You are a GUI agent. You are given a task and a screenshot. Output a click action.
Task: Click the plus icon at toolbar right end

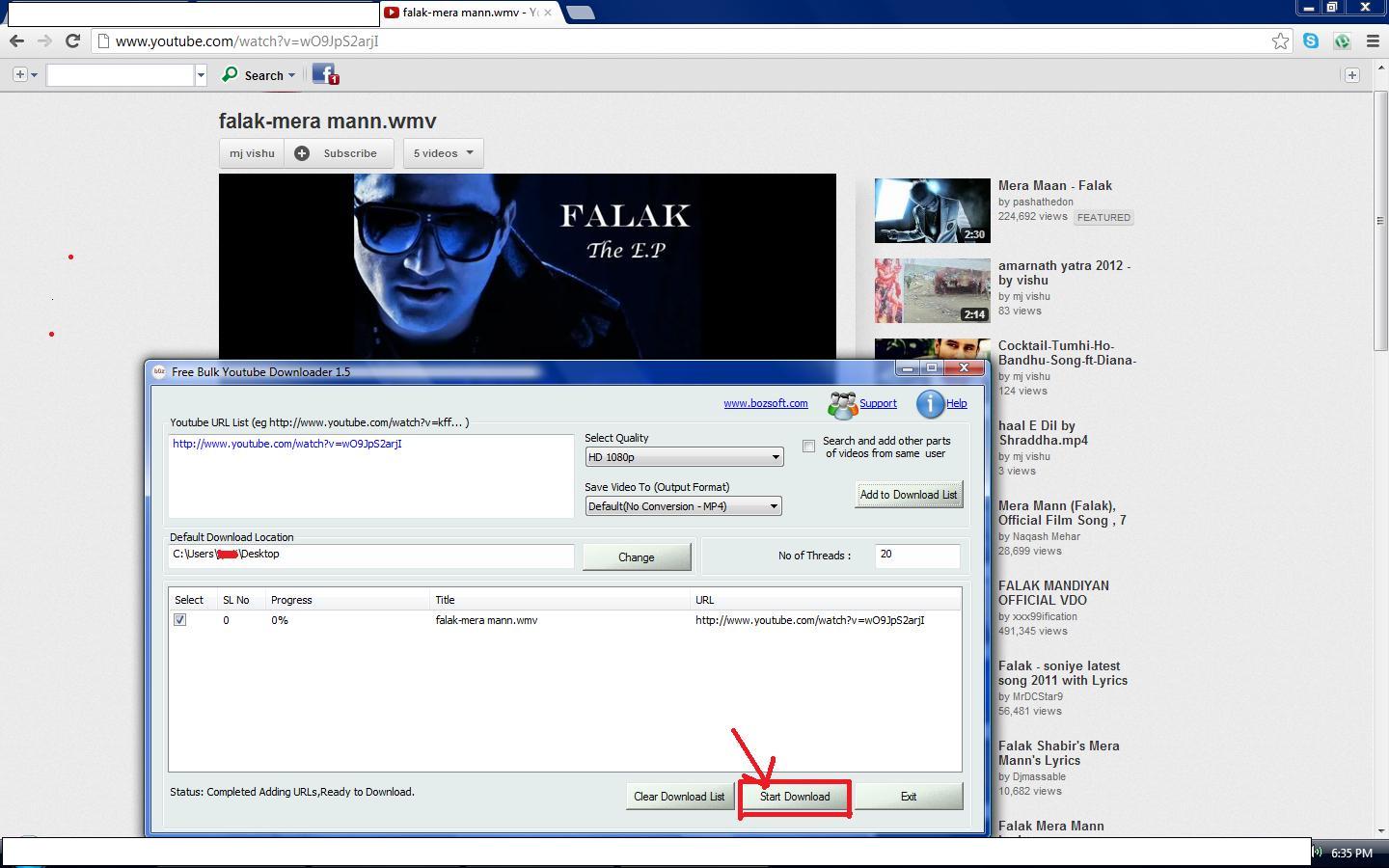(1351, 74)
